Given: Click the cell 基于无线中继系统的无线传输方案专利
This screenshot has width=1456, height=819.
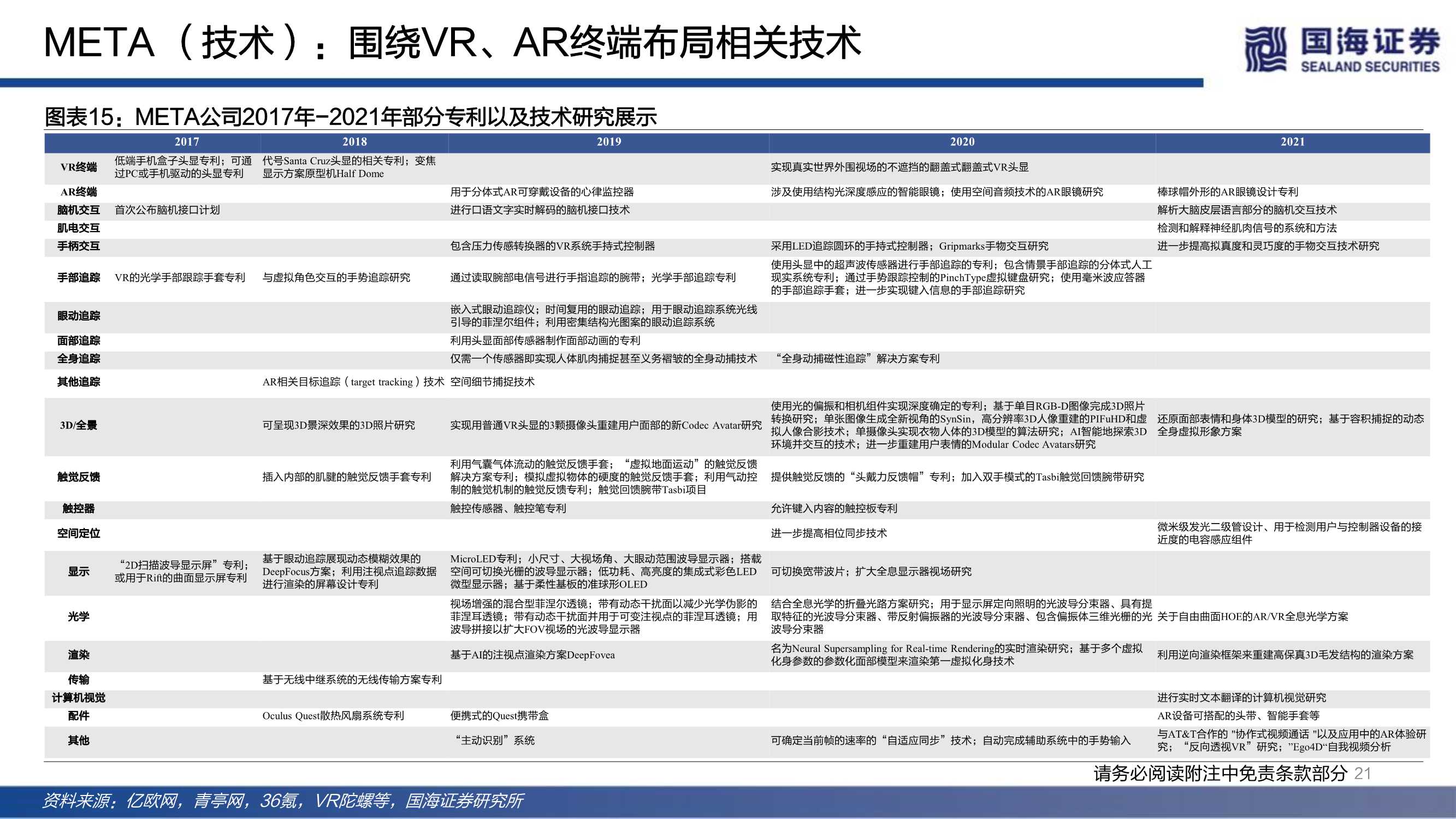Looking at the screenshot, I should (x=352, y=680).
